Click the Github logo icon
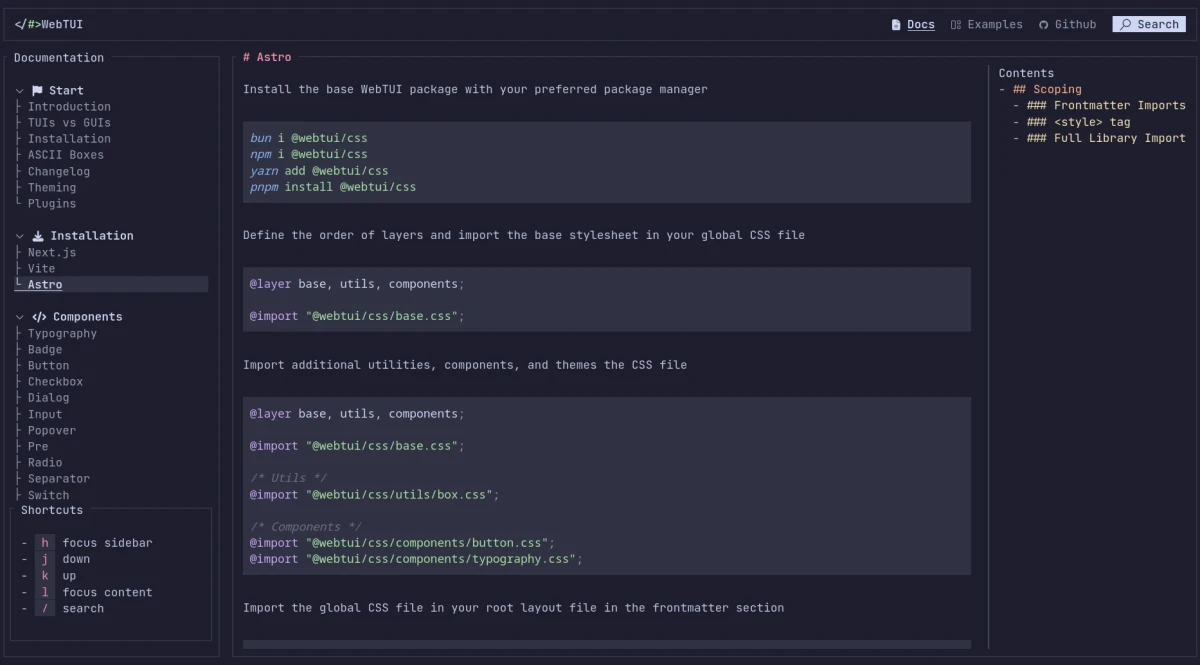 1044,25
